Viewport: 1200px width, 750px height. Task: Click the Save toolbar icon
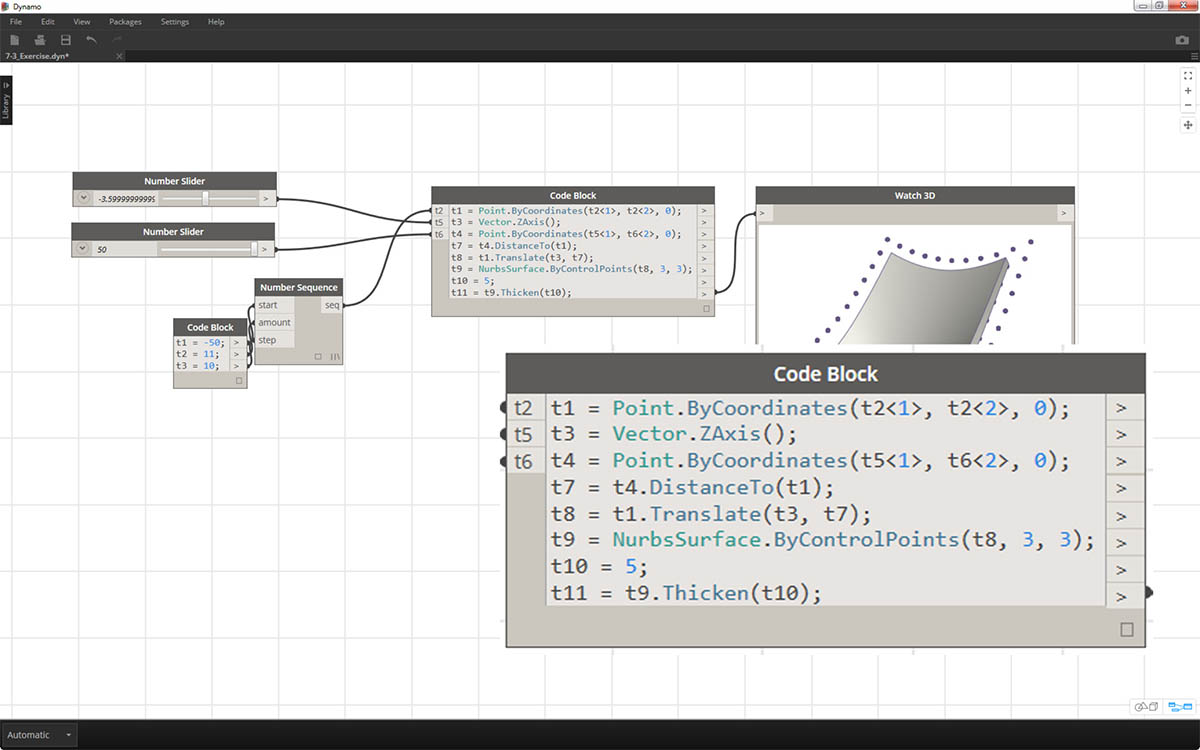[x=66, y=40]
